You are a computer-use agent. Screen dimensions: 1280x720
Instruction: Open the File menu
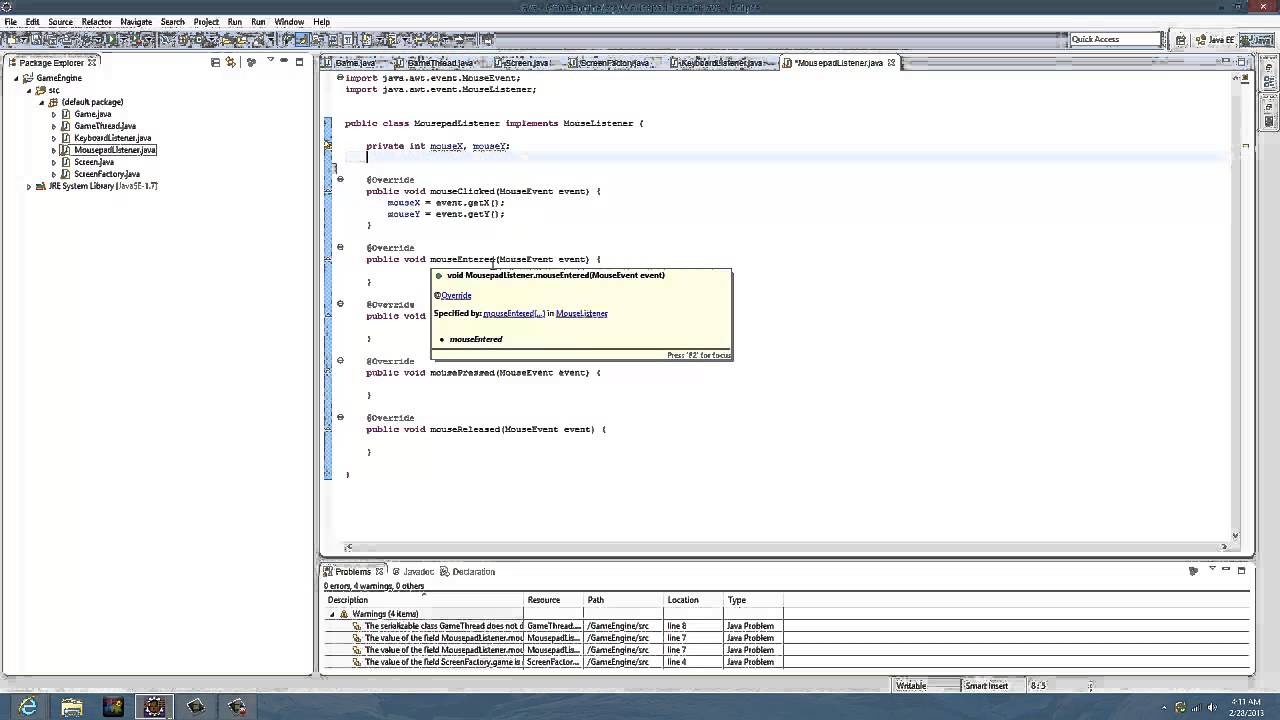[10, 22]
